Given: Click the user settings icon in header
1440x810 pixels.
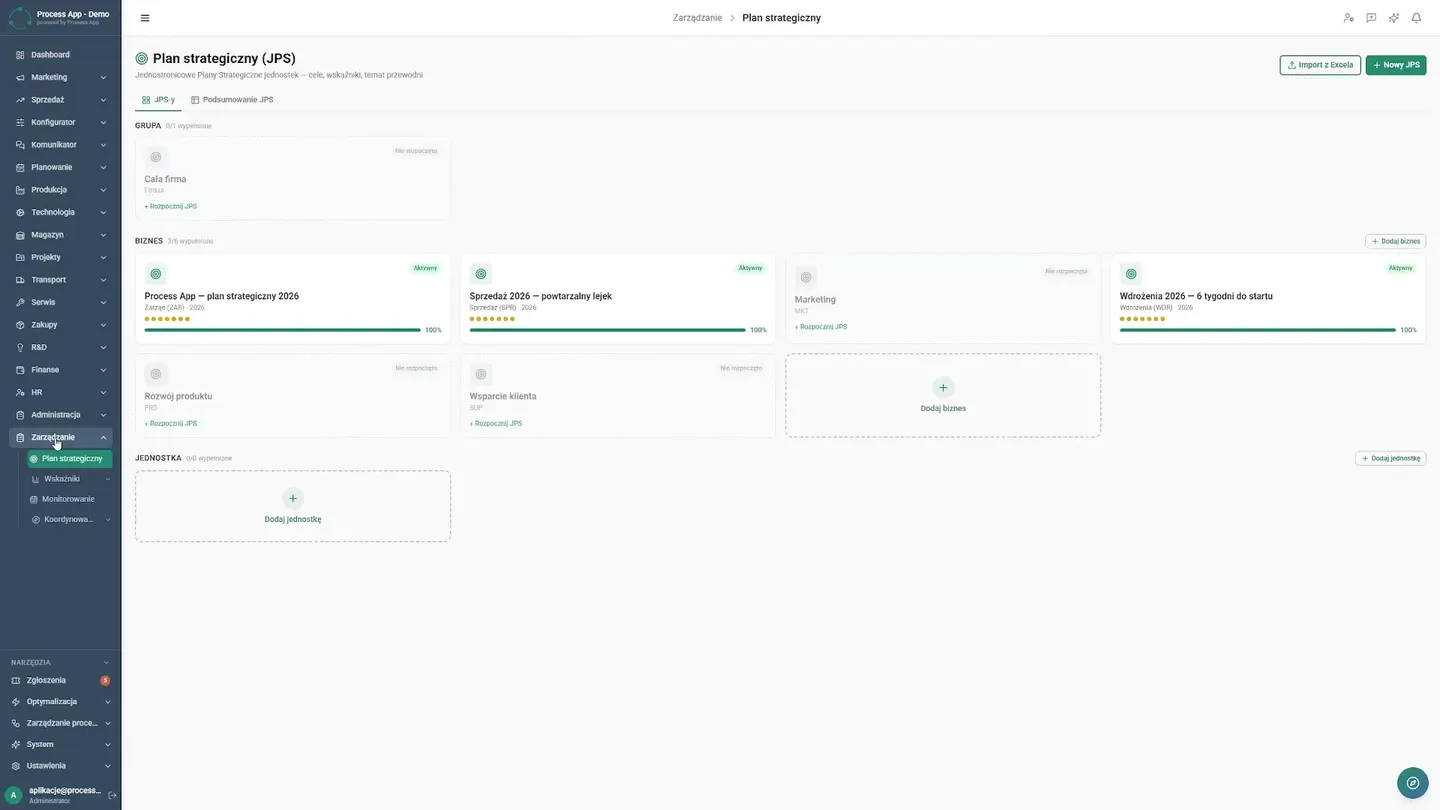Looking at the screenshot, I should (1348, 18).
